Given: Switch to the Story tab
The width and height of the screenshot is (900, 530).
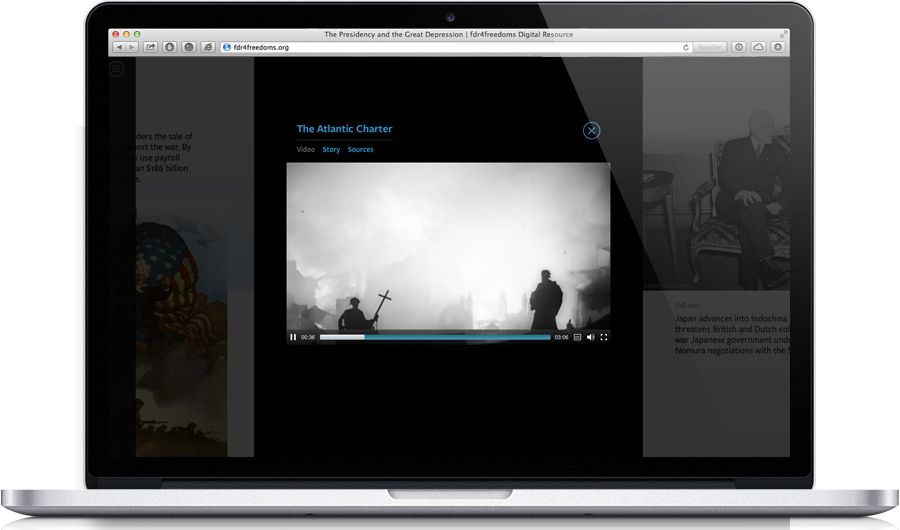Looking at the screenshot, I should [331, 149].
